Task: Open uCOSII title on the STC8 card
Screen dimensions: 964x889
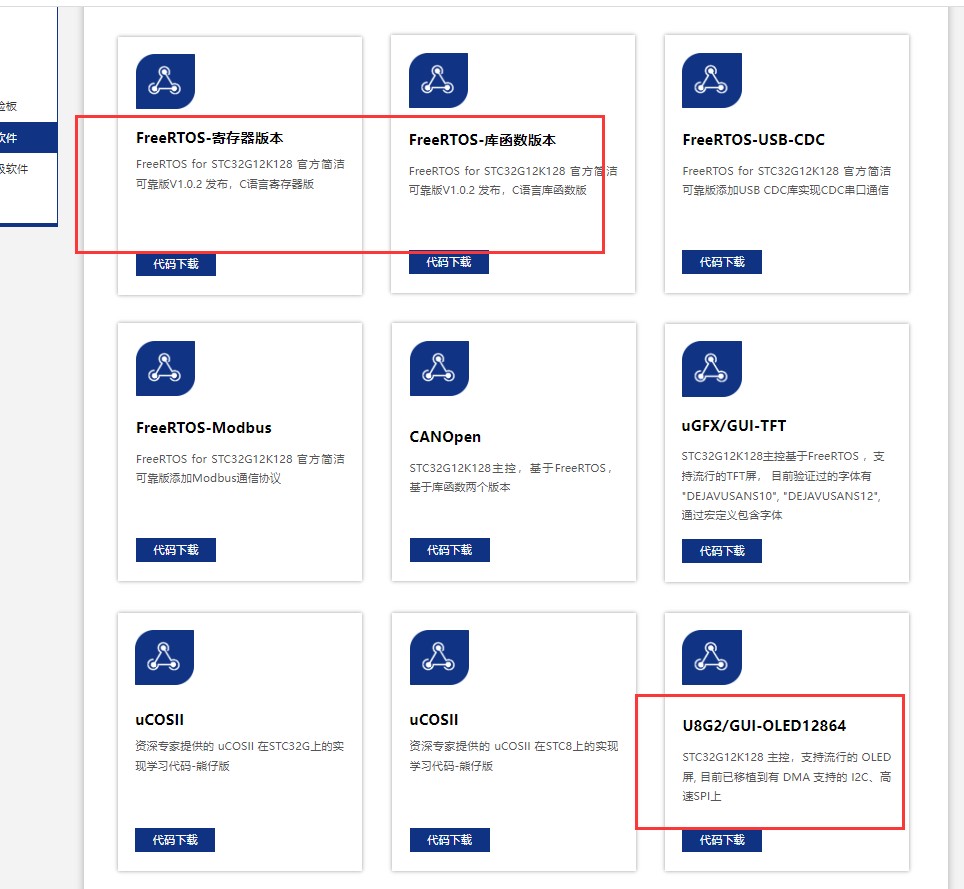Action: click(x=434, y=720)
